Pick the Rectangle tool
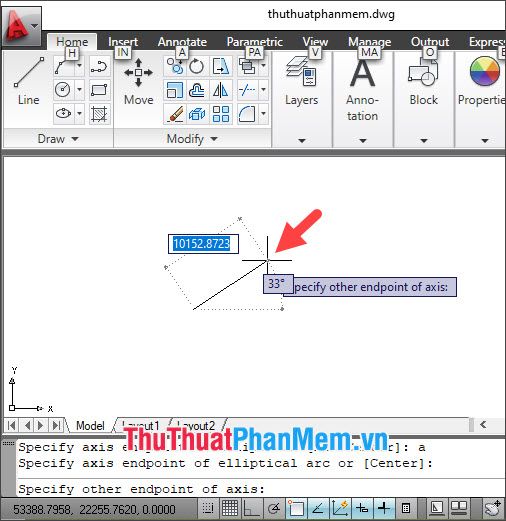The width and height of the screenshot is (506, 521). pyautogui.click(x=99, y=90)
